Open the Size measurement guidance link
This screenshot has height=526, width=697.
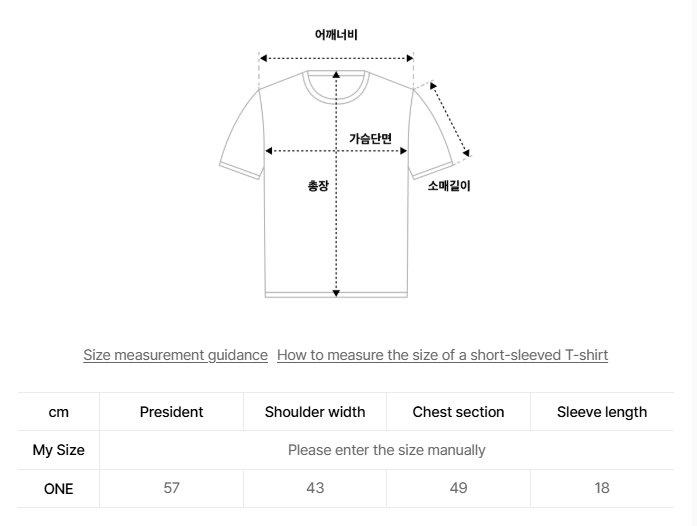[175, 355]
